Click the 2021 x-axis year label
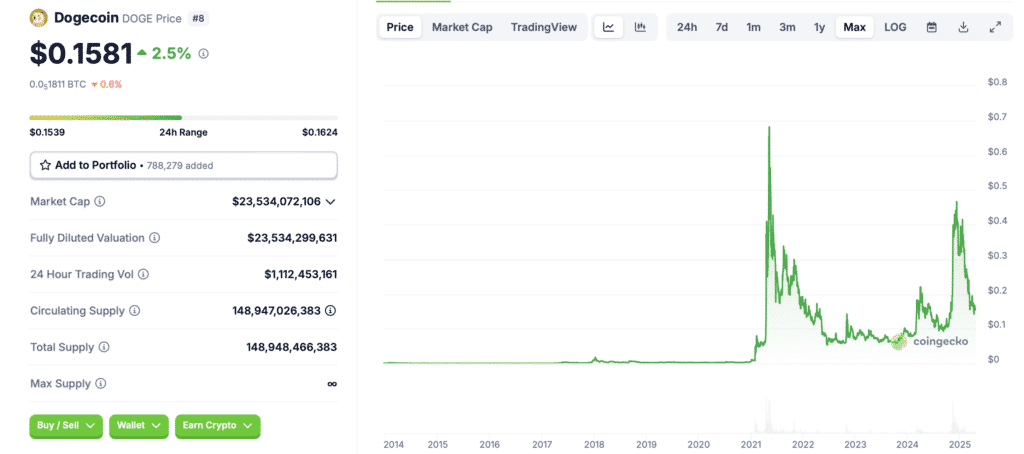1024x454 pixels. (751, 444)
